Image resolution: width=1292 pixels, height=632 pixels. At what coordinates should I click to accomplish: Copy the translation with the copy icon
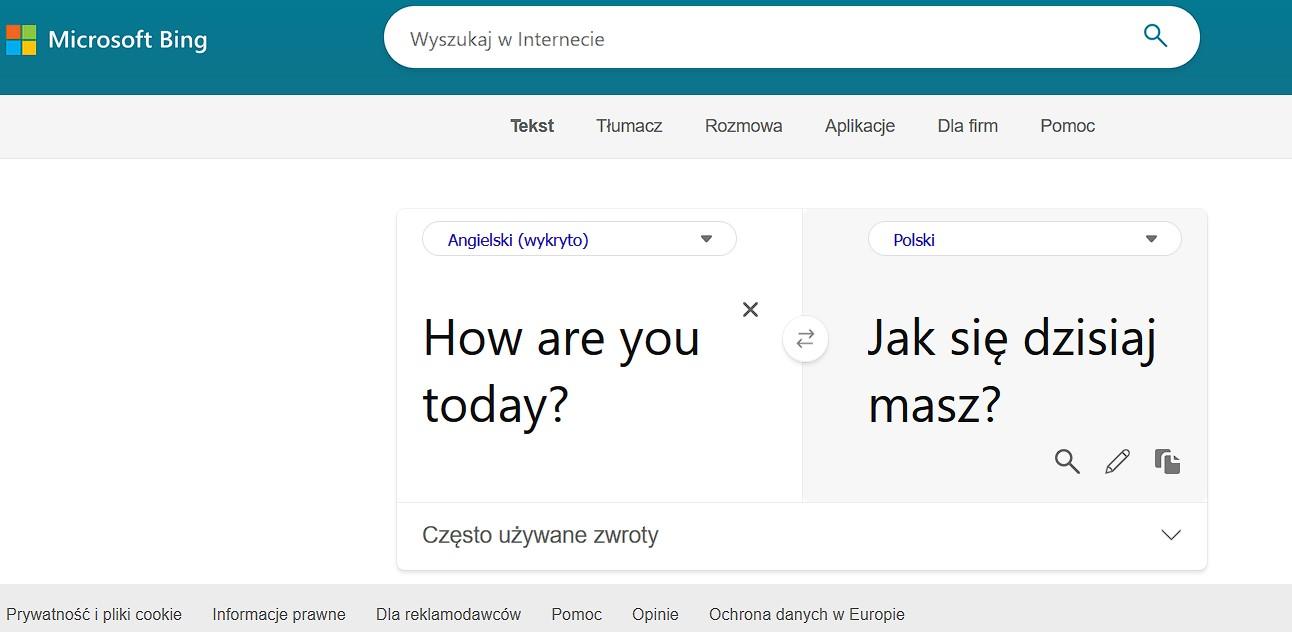click(x=1167, y=461)
